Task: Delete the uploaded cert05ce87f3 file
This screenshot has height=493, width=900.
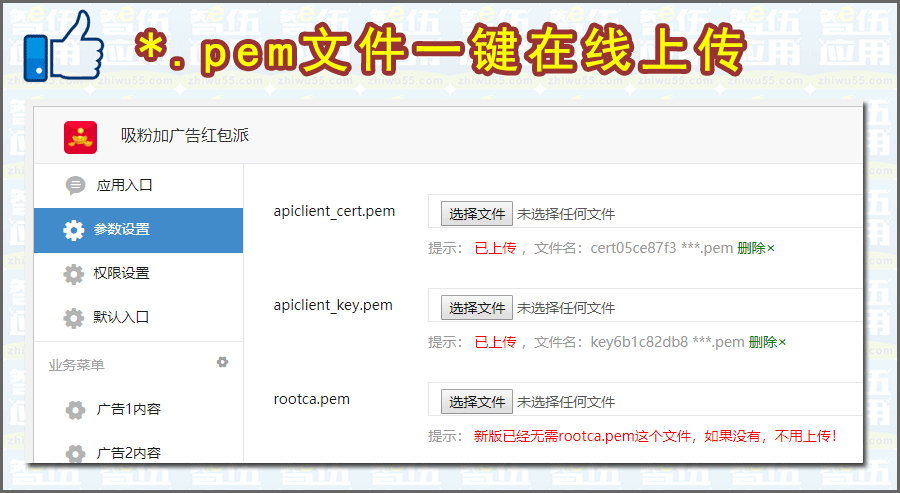Action: (x=756, y=248)
